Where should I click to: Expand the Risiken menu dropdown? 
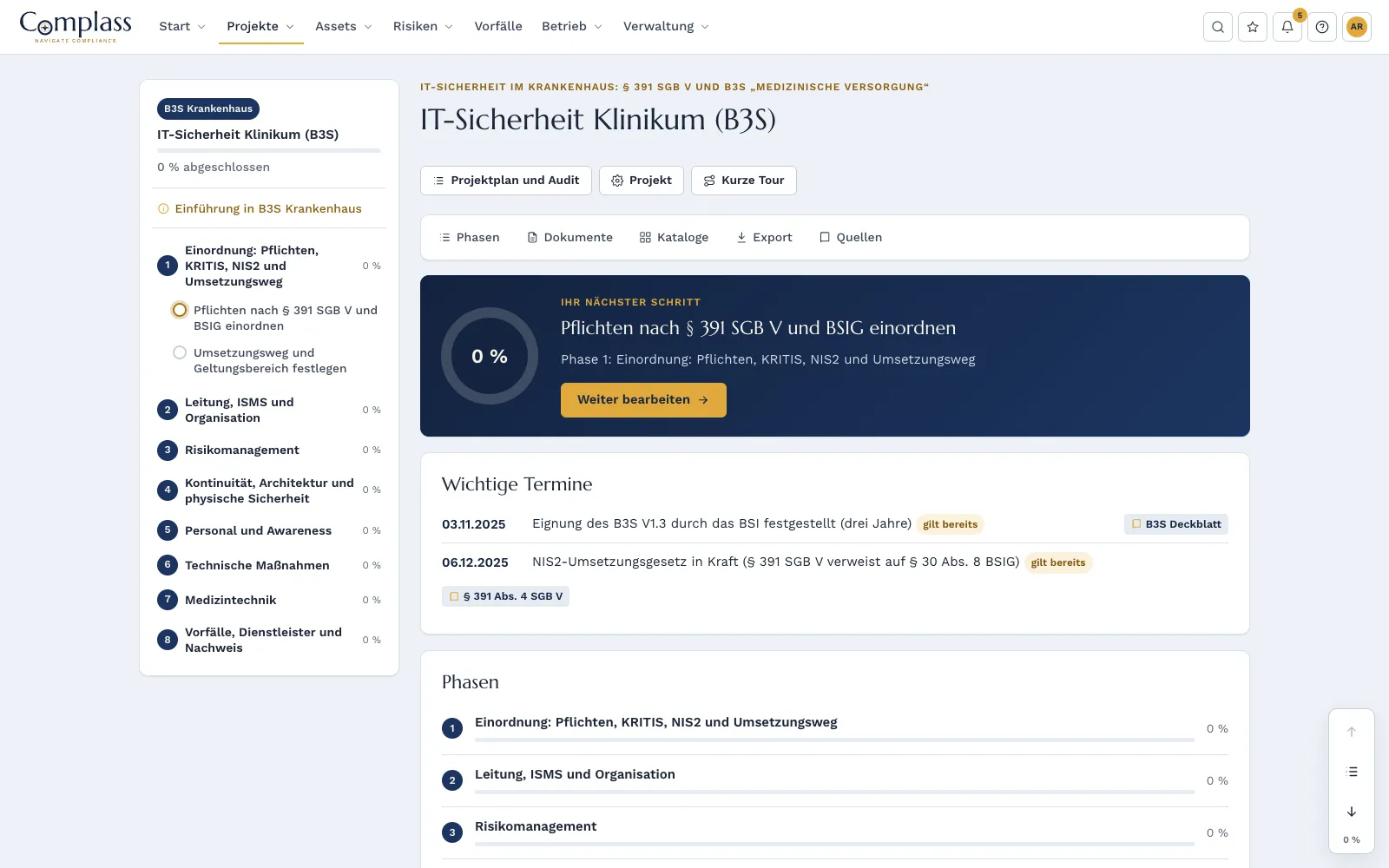(x=423, y=26)
